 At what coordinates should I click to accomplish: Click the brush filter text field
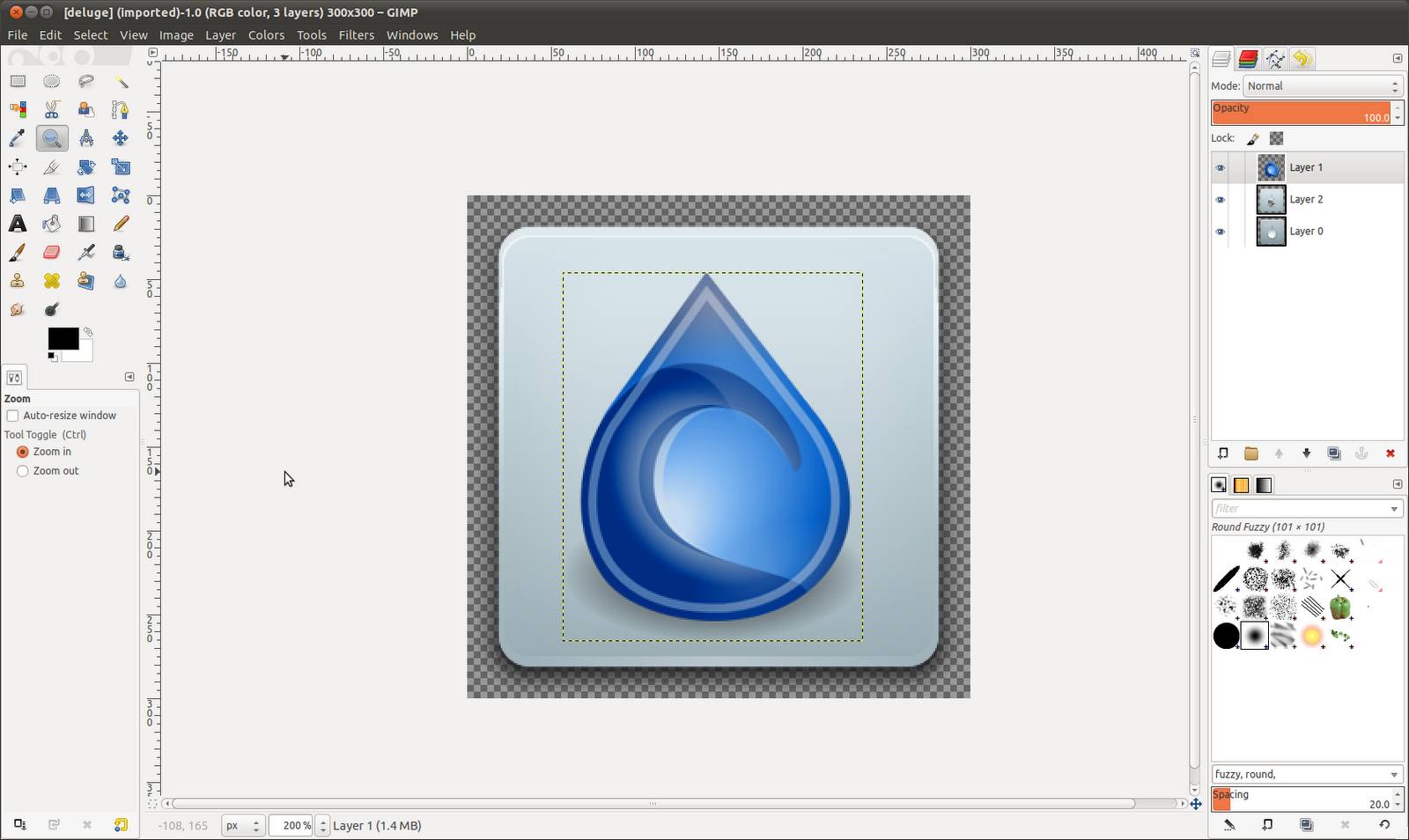coord(1300,509)
